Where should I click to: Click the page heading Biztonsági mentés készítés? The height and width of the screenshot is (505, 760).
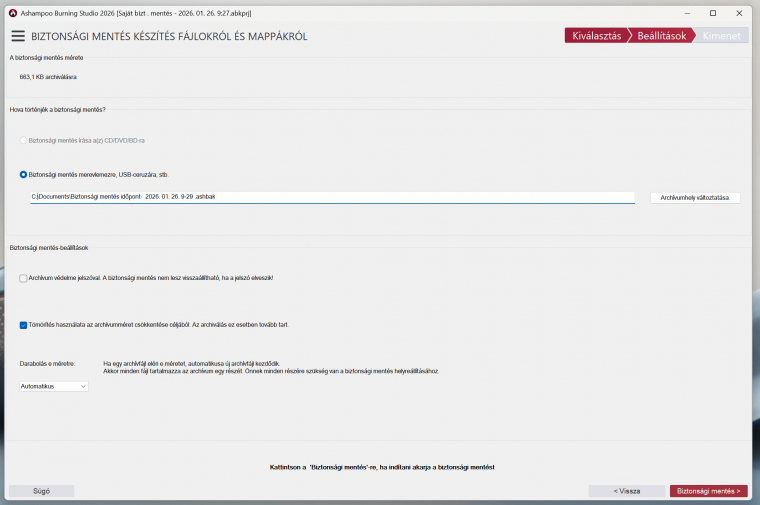click(169, 36)
